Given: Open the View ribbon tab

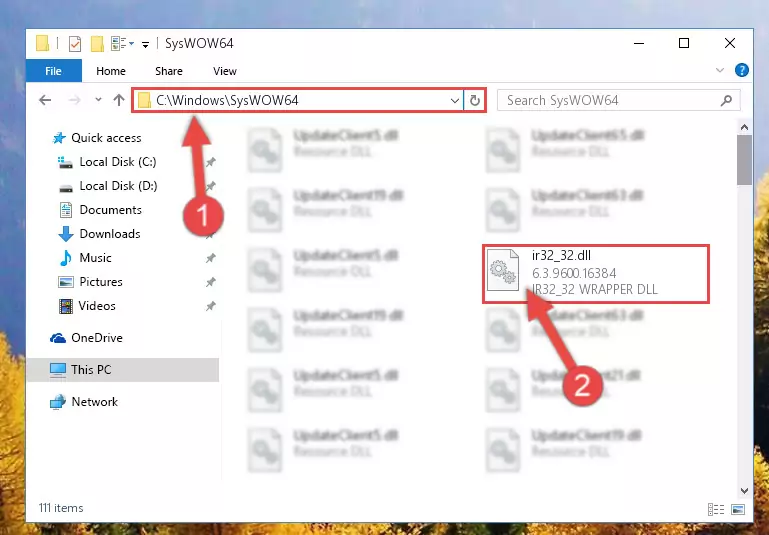Looking at the screenshot, I should tap(225, 71).
